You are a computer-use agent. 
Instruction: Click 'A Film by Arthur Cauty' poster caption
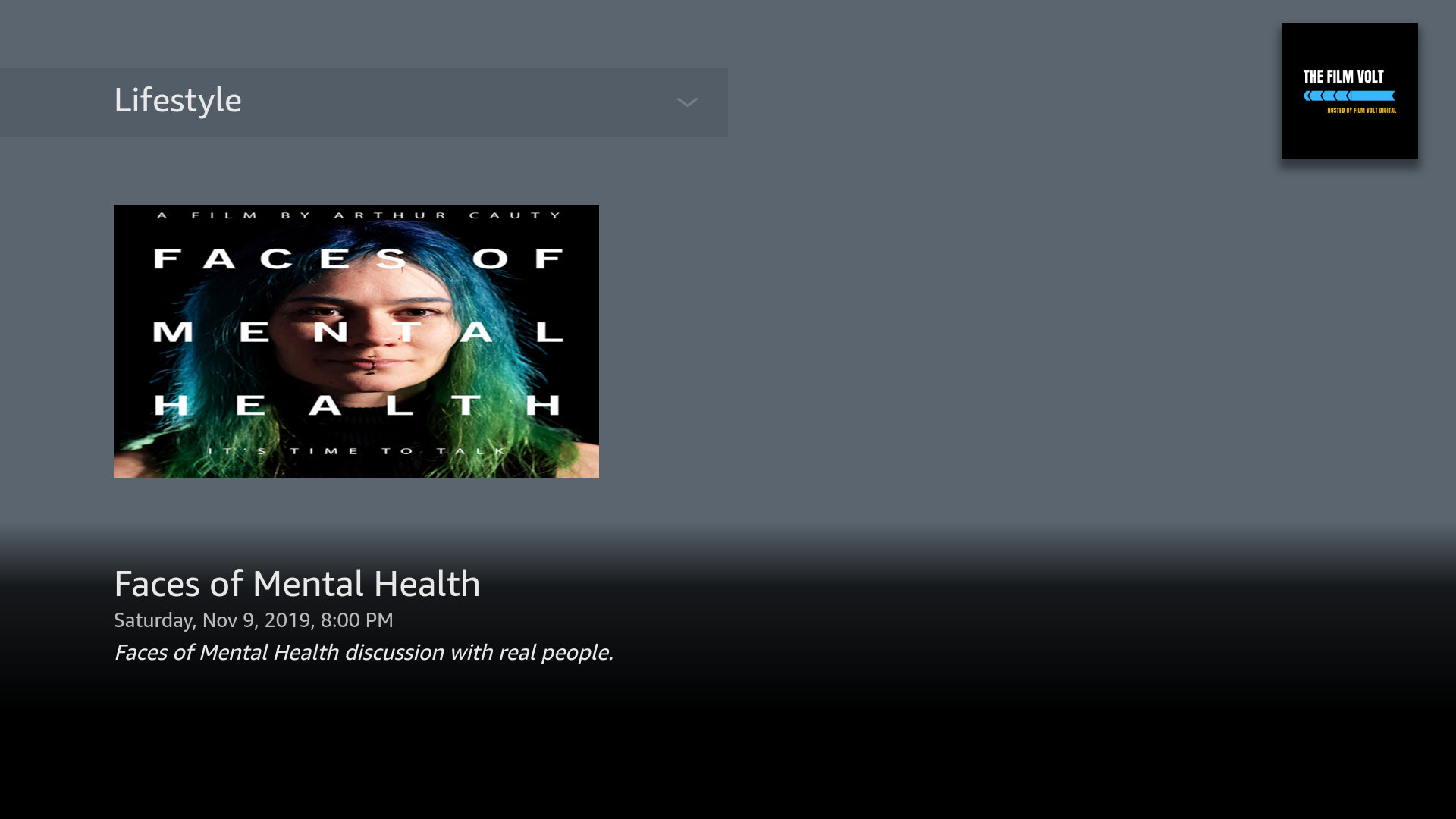[359, 215]
